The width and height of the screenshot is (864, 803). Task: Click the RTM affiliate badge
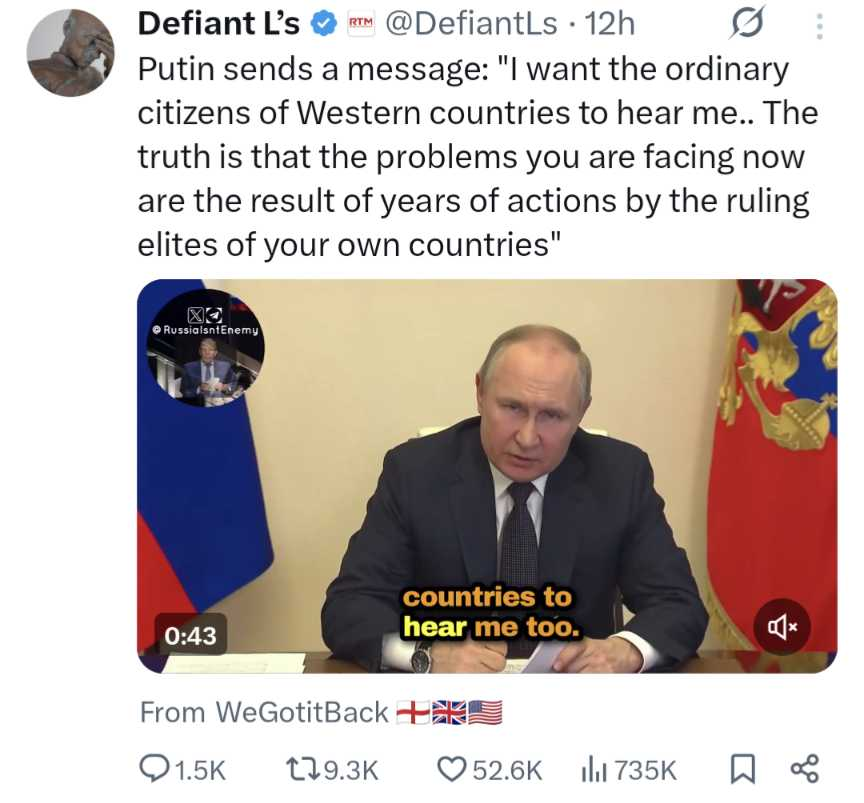(361, 23)
